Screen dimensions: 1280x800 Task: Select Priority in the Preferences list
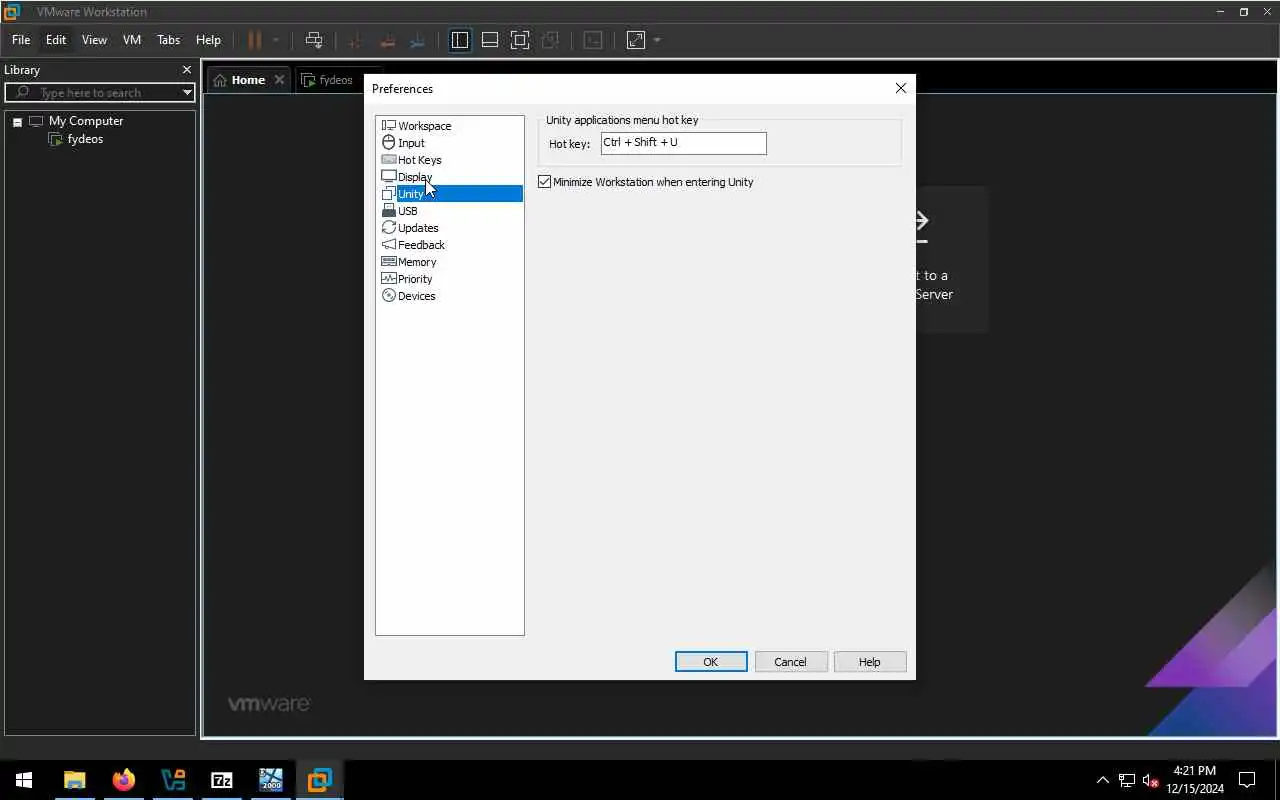[x=415, y=279]
